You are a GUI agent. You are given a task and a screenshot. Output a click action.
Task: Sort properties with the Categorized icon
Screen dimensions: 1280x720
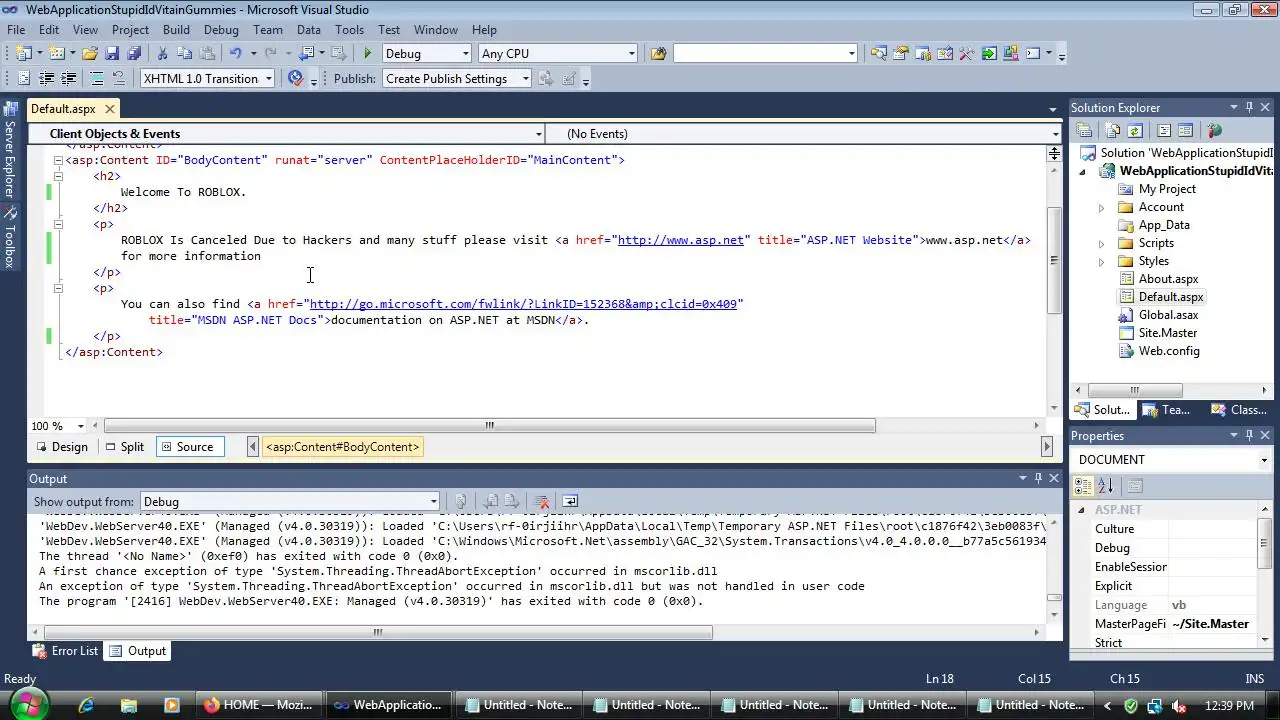coord(1083,486)
